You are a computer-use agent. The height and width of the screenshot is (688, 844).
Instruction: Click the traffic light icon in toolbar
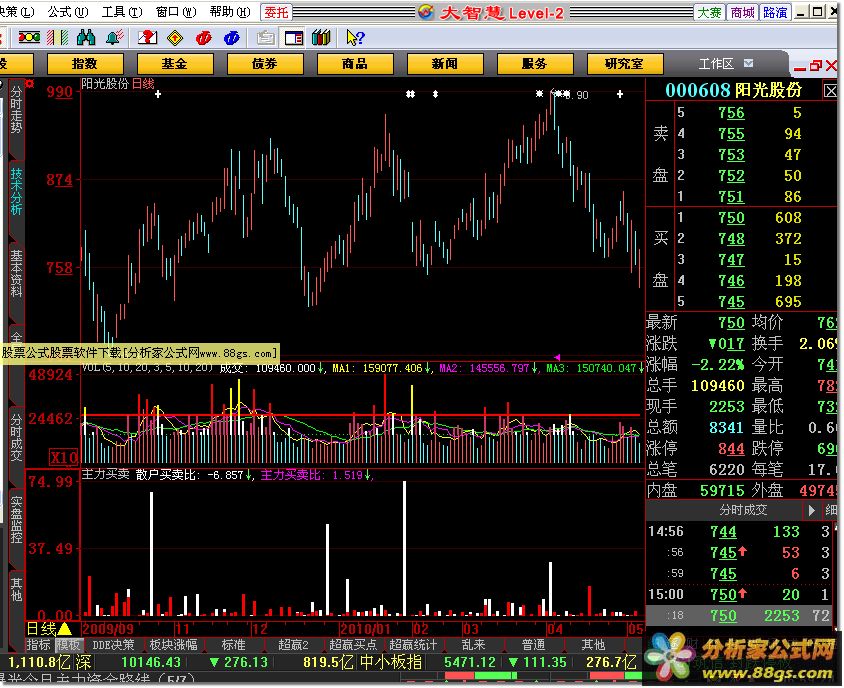29,38
